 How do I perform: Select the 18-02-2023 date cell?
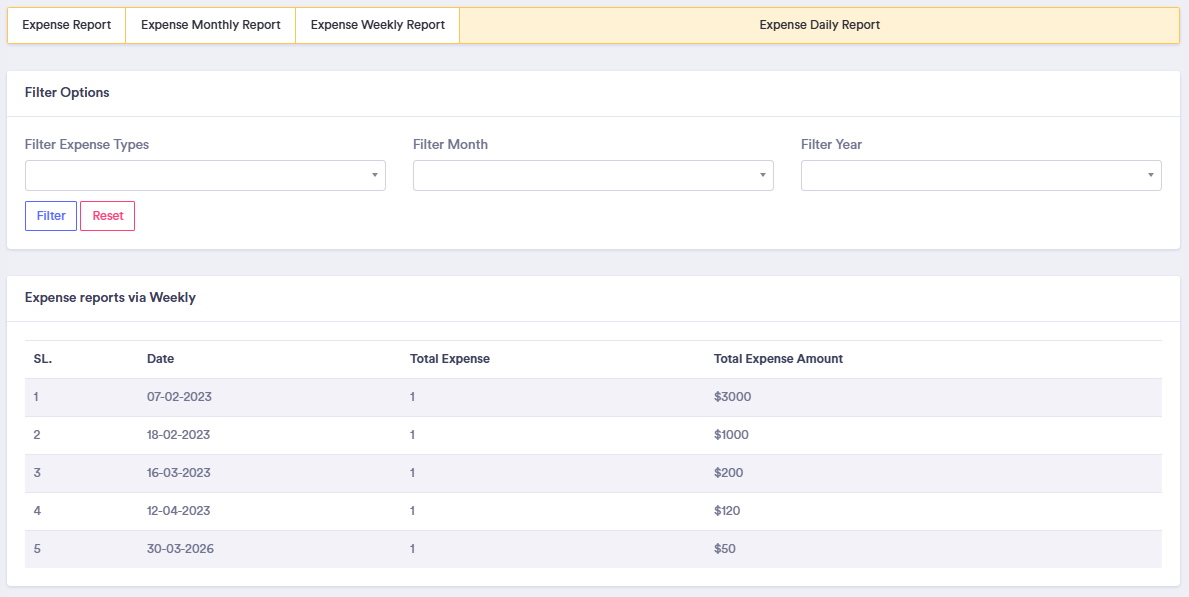point(179,435)
